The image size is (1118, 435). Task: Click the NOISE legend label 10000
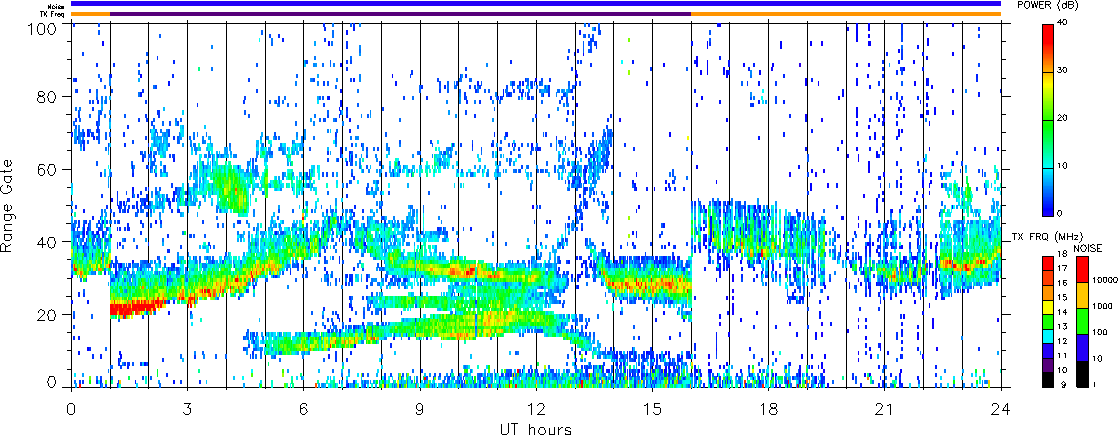click(1104, 281)
